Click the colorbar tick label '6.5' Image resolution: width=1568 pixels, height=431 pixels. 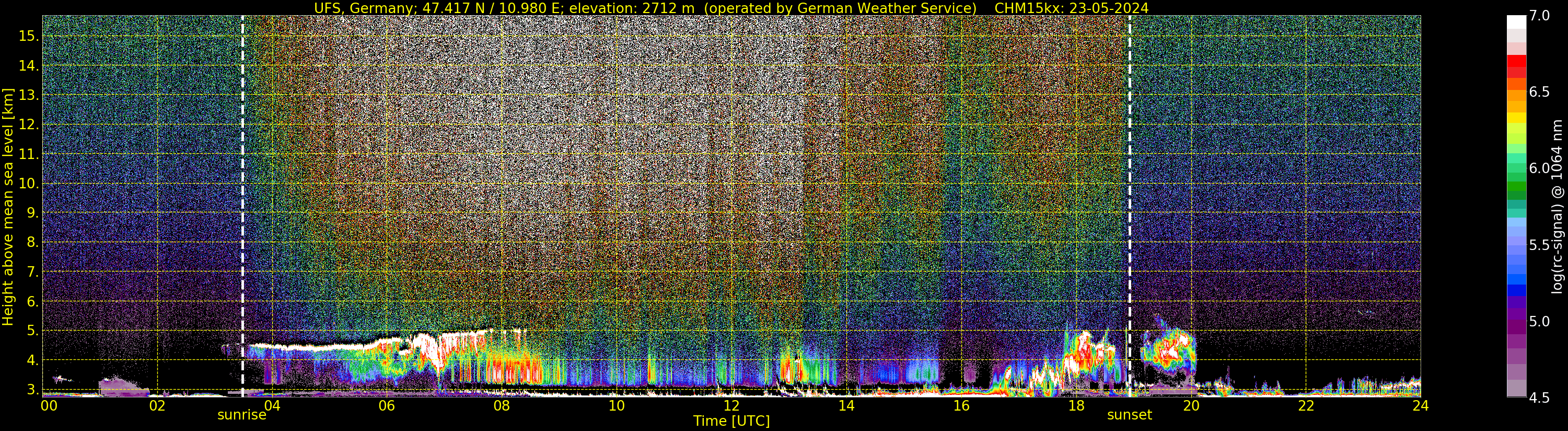(1540, 92)
